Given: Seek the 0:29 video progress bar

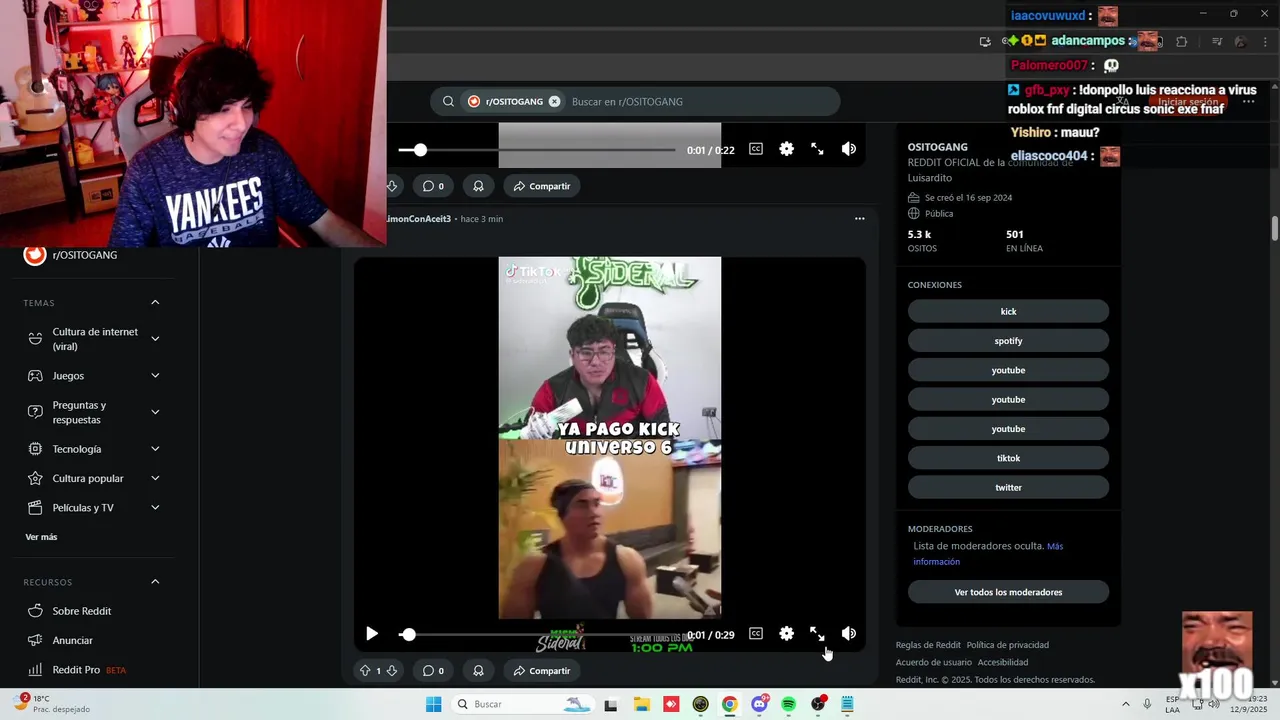Looking at the screenshot, I should point(539,635).
